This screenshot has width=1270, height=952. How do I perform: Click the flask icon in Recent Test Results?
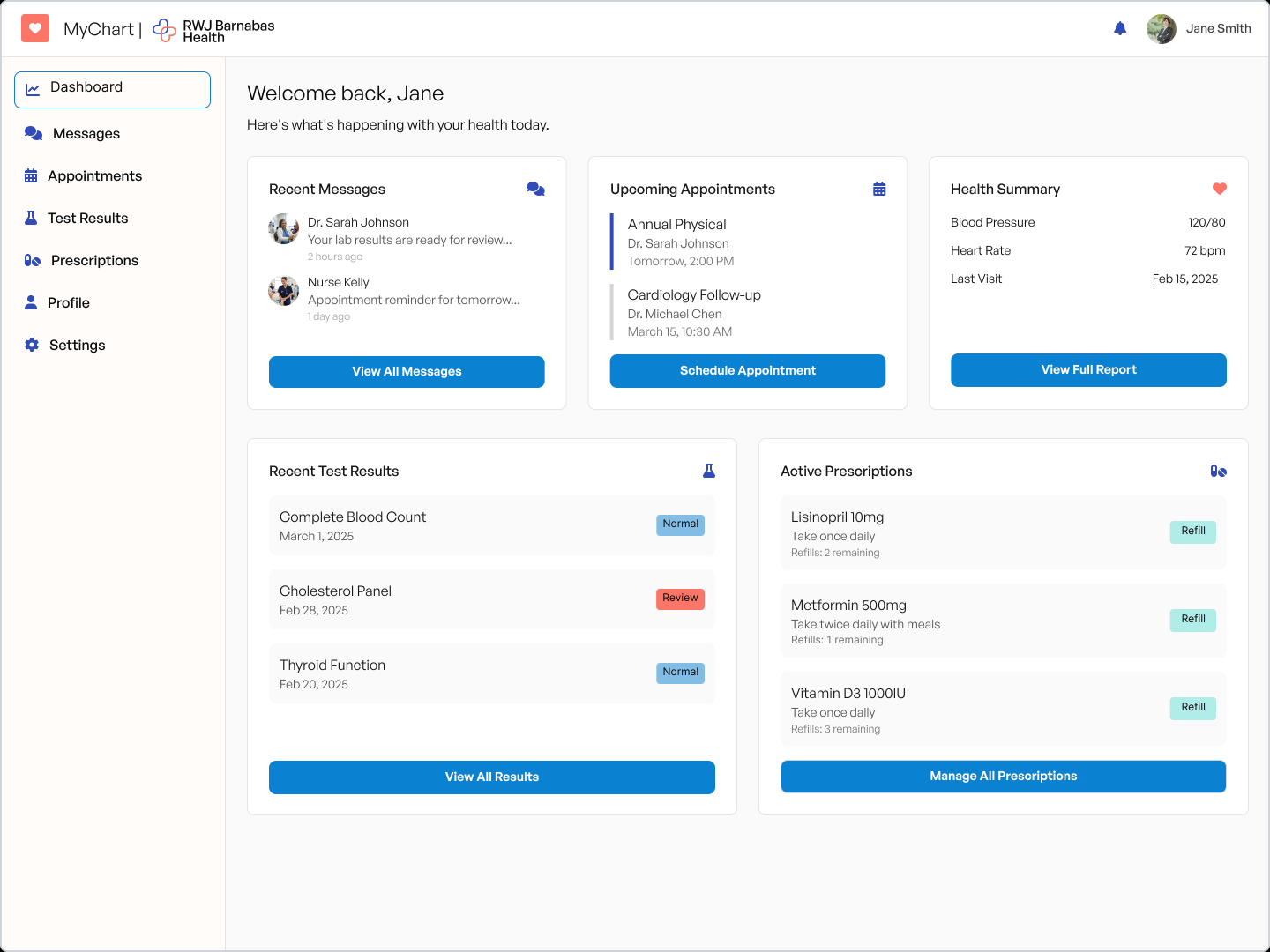click(709, 471)
